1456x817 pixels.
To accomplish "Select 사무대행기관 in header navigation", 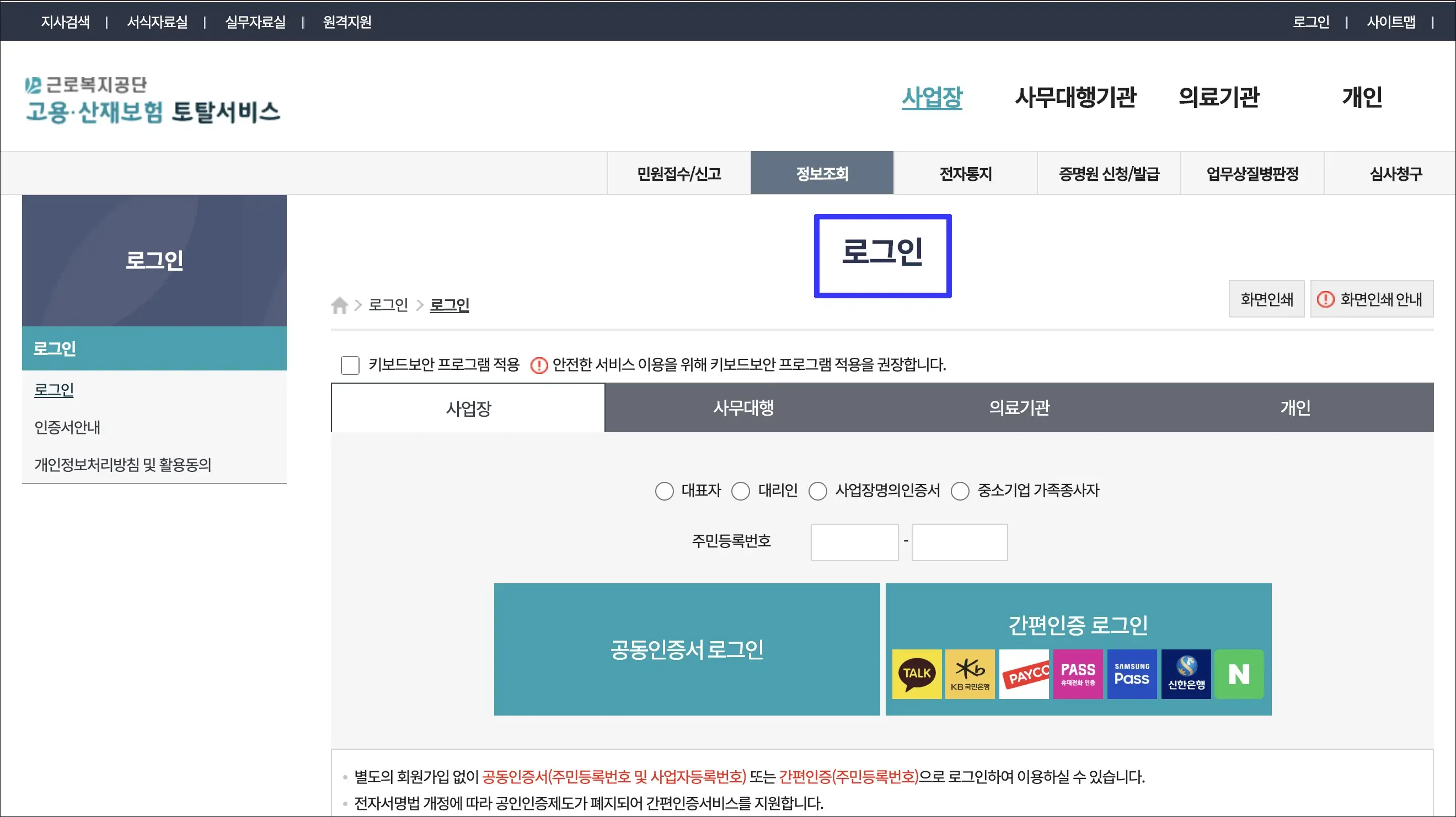I will click(x=1075, y=97).
